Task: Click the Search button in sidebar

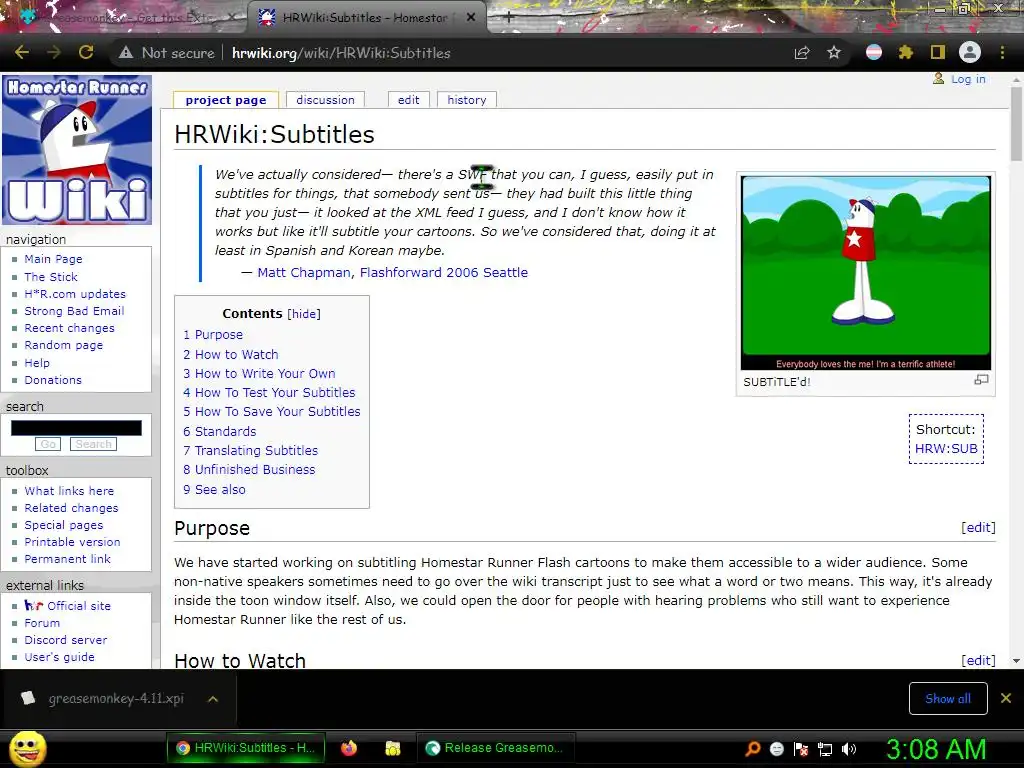Action: [93, 444]
